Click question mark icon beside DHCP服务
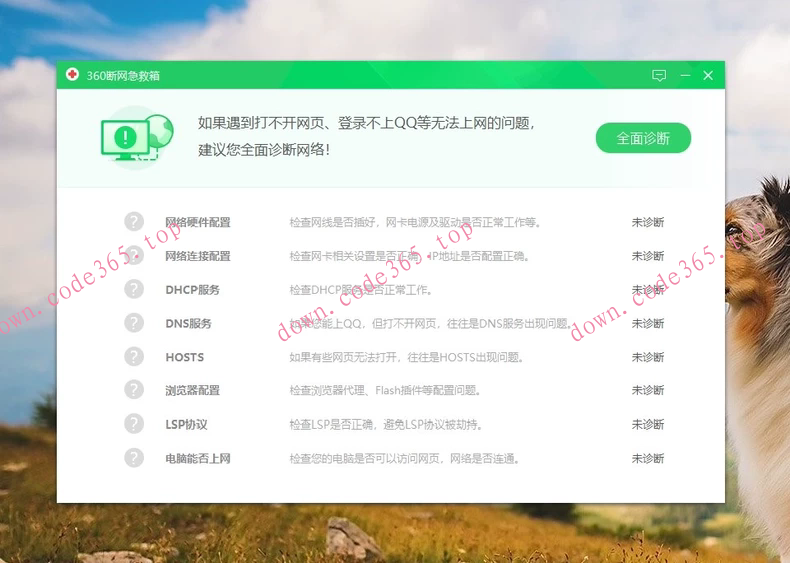This screenshot has height=563, width=790. pos(134,289)
